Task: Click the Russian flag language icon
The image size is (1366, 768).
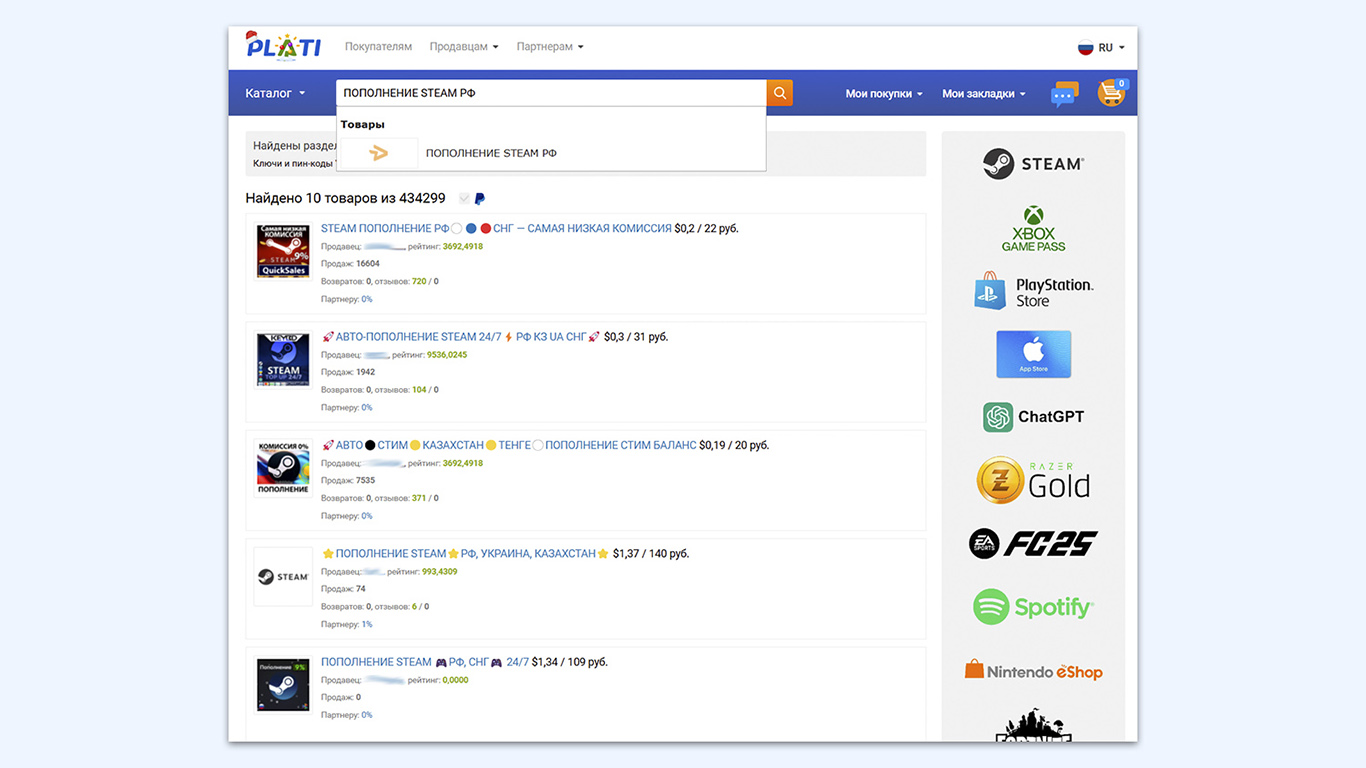Action: point(1085,47)
